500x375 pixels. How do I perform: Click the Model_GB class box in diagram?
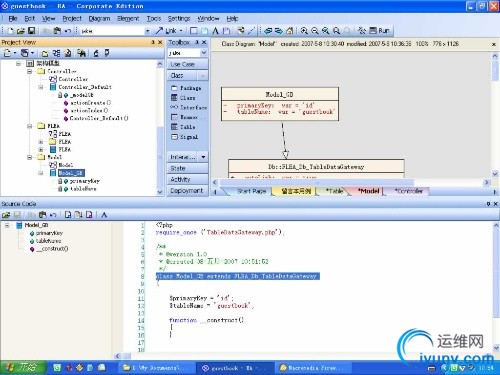click(x=280, y=104)
